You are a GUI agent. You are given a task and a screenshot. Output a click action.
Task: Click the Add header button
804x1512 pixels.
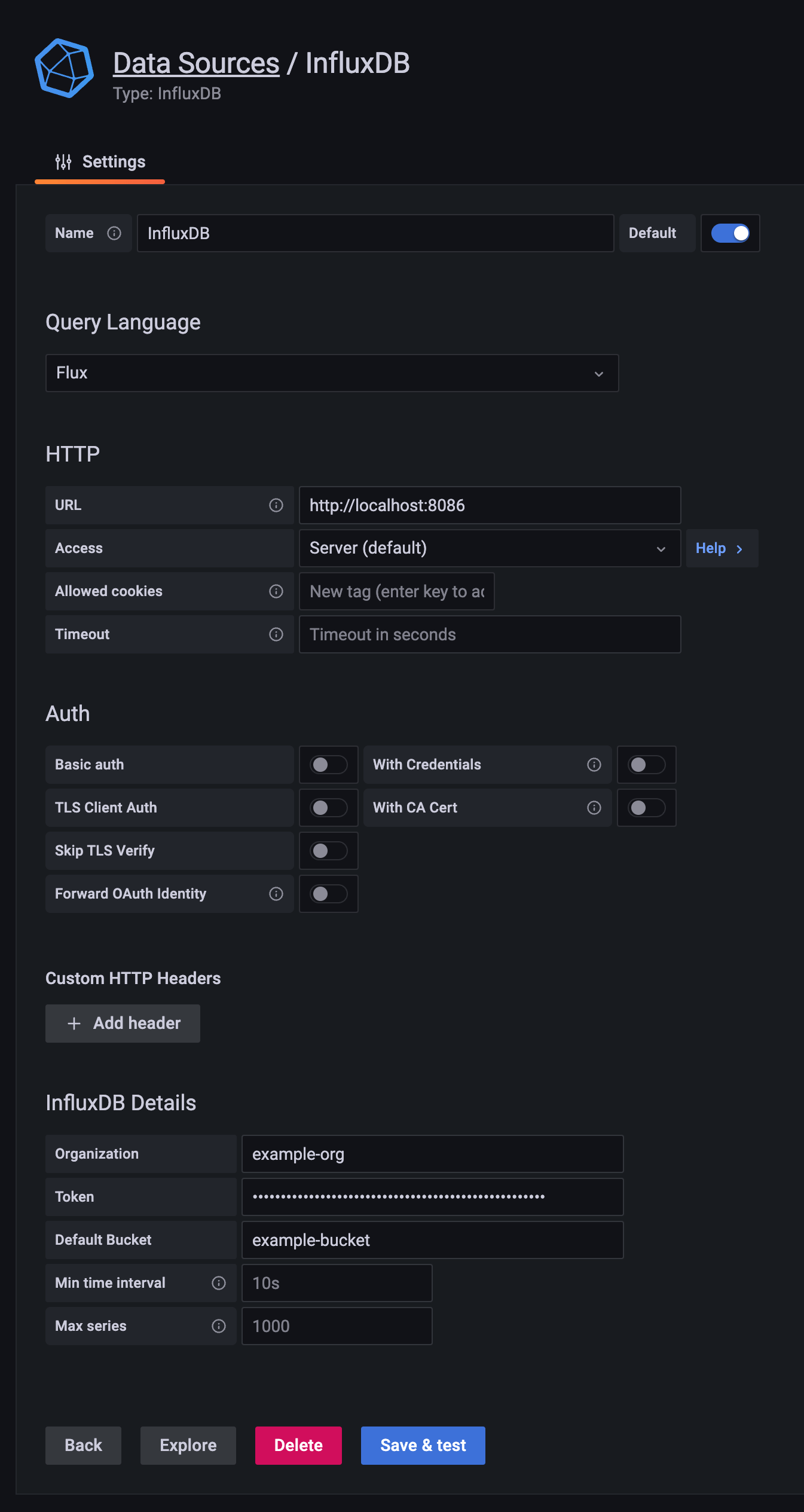coord(123,1024)
